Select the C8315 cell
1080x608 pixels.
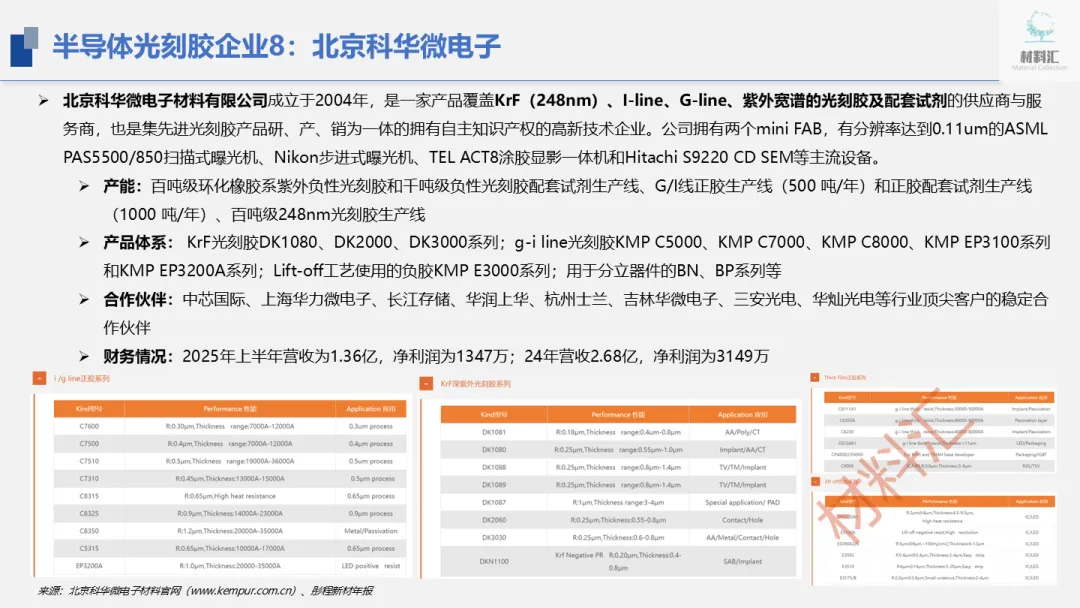tap(89, 496)
